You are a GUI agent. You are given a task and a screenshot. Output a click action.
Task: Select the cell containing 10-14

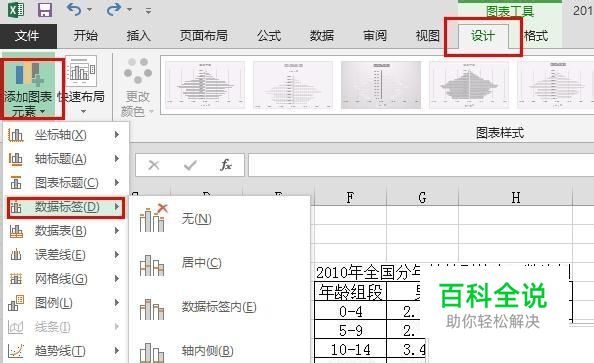[350, 349]
